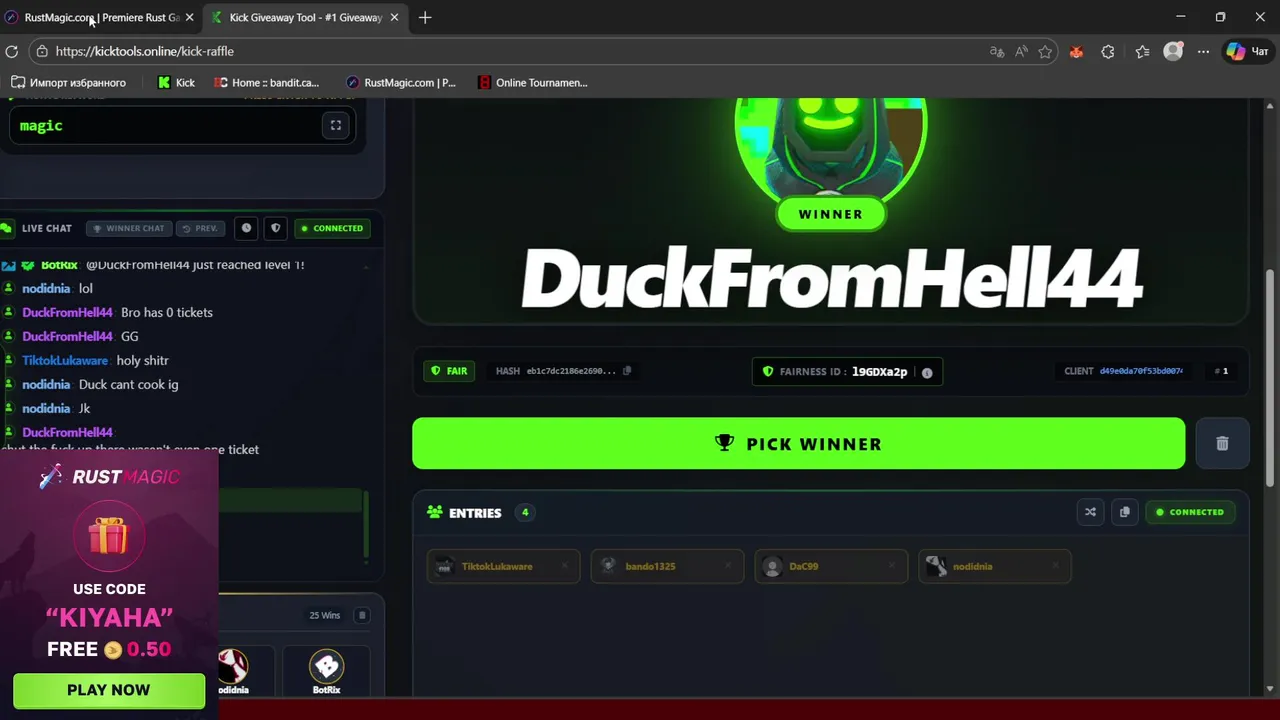1280x720 pixels.
Task: Click the winner name DuckFromHell44
Action: click(831, 278)
